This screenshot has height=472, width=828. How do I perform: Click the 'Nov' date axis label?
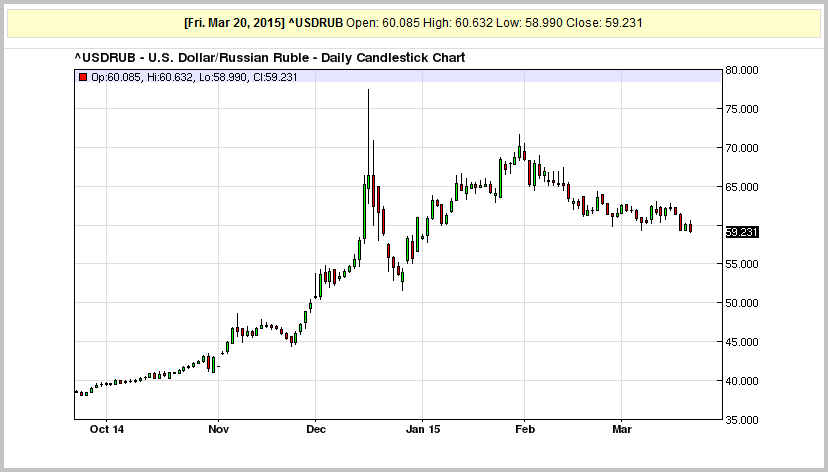(219, 429)
